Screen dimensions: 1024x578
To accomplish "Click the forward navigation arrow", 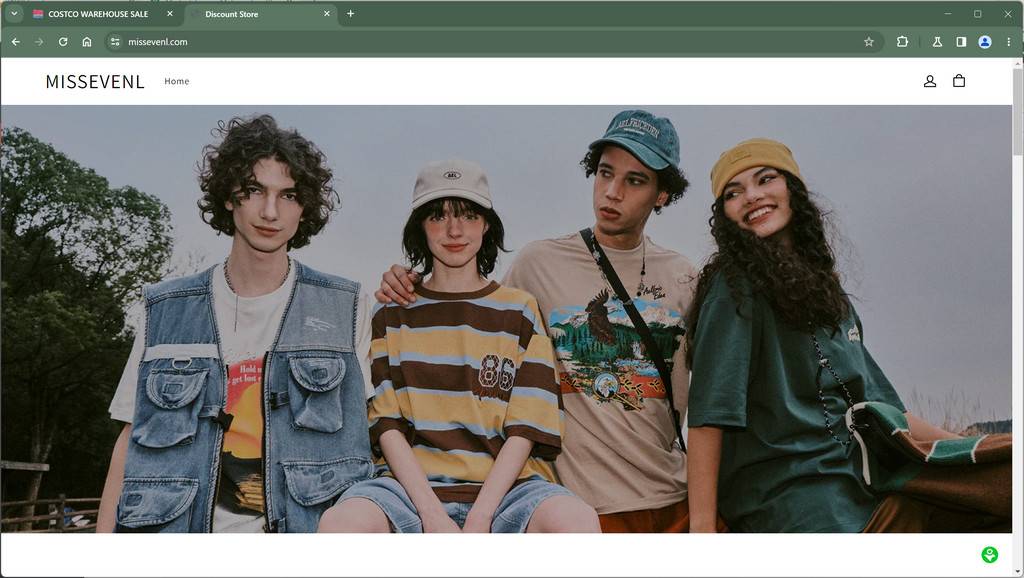I will 38,42.
